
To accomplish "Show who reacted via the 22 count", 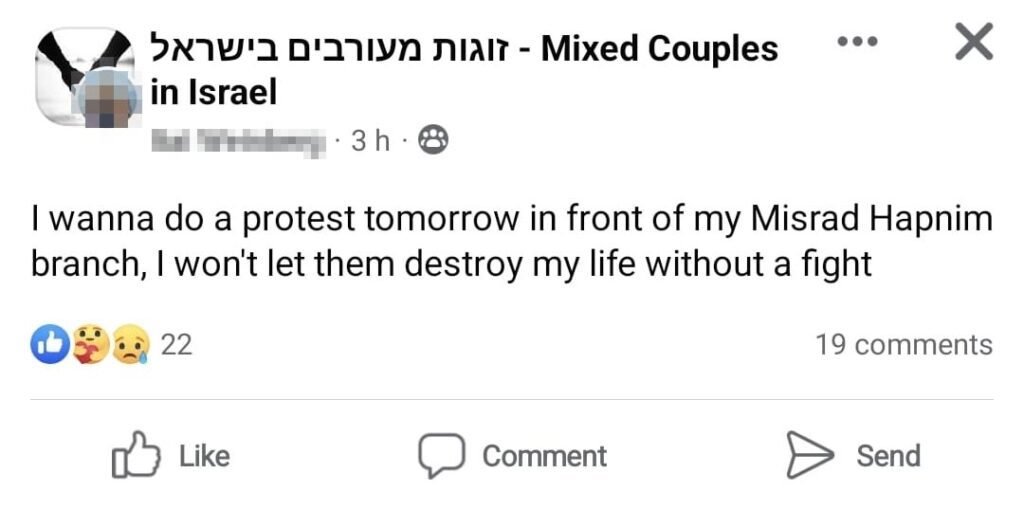I will coord(176,345).
